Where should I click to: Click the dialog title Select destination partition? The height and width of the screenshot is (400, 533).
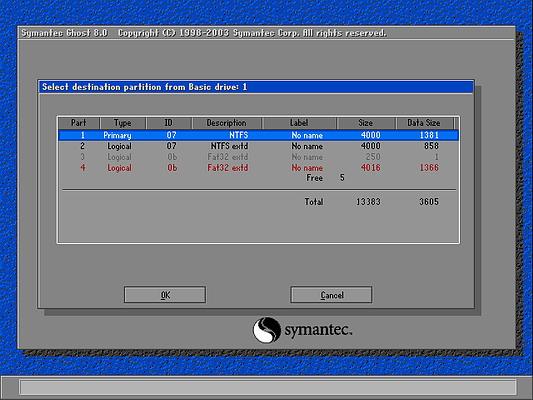(x=256, y=87)
